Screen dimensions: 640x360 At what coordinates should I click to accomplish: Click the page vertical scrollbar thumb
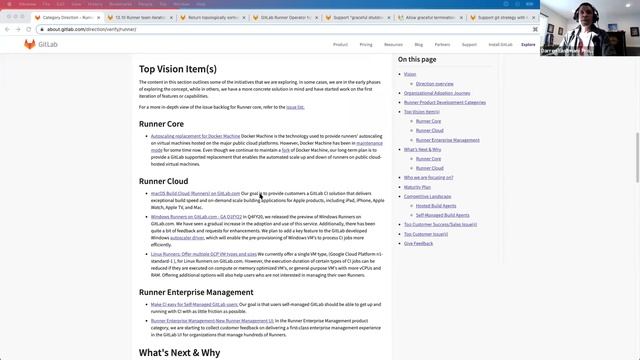638,157
